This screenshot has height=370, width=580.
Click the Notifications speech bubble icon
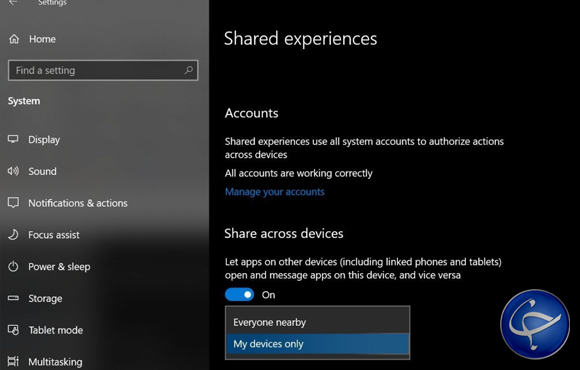pos(13,203)
